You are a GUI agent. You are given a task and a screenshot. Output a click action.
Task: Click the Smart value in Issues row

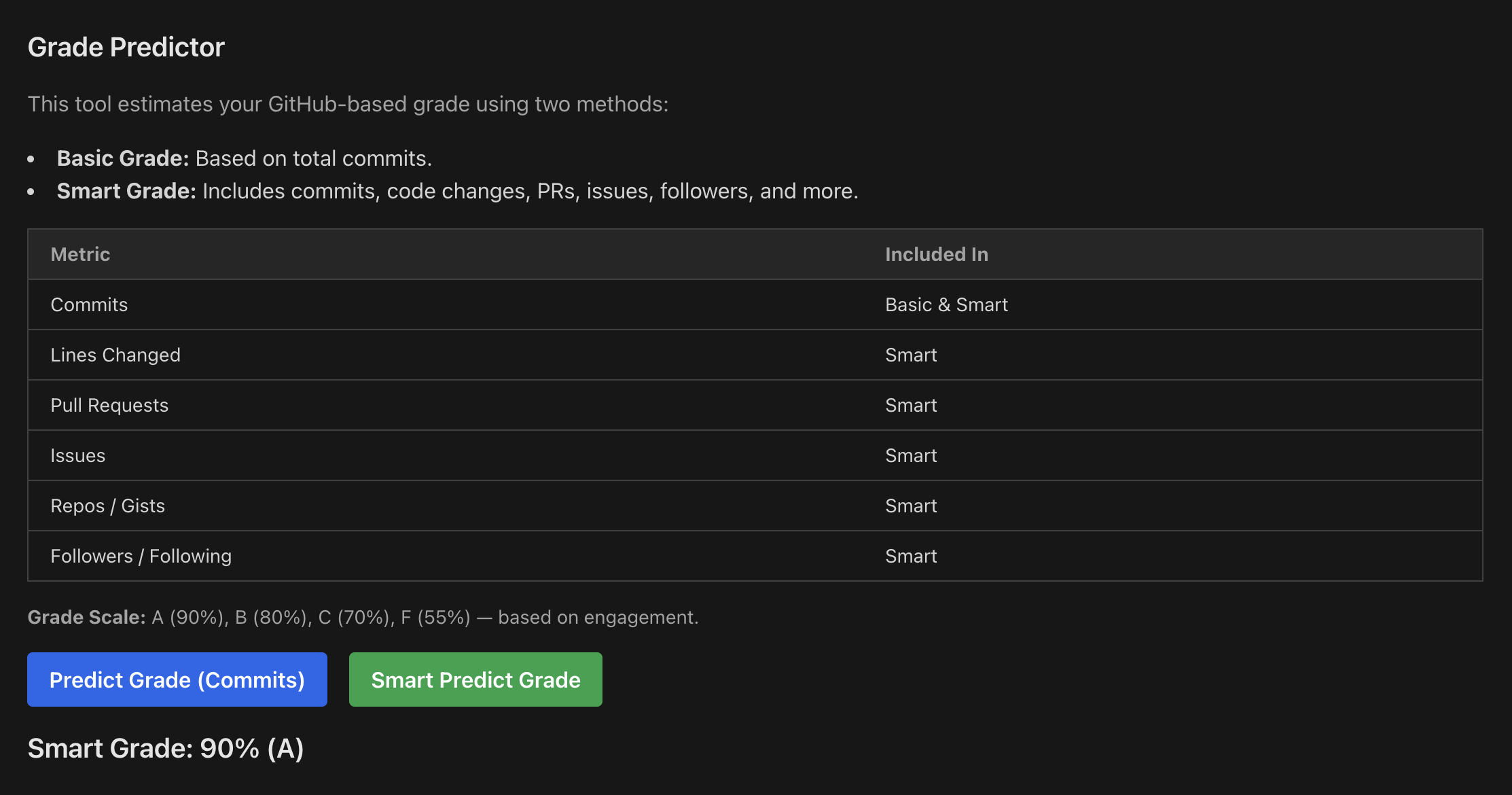(x=911, y=455)
